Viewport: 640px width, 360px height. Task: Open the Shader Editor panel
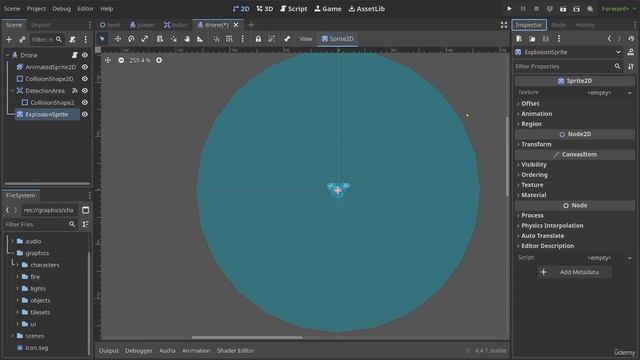(x=236, y=351)
